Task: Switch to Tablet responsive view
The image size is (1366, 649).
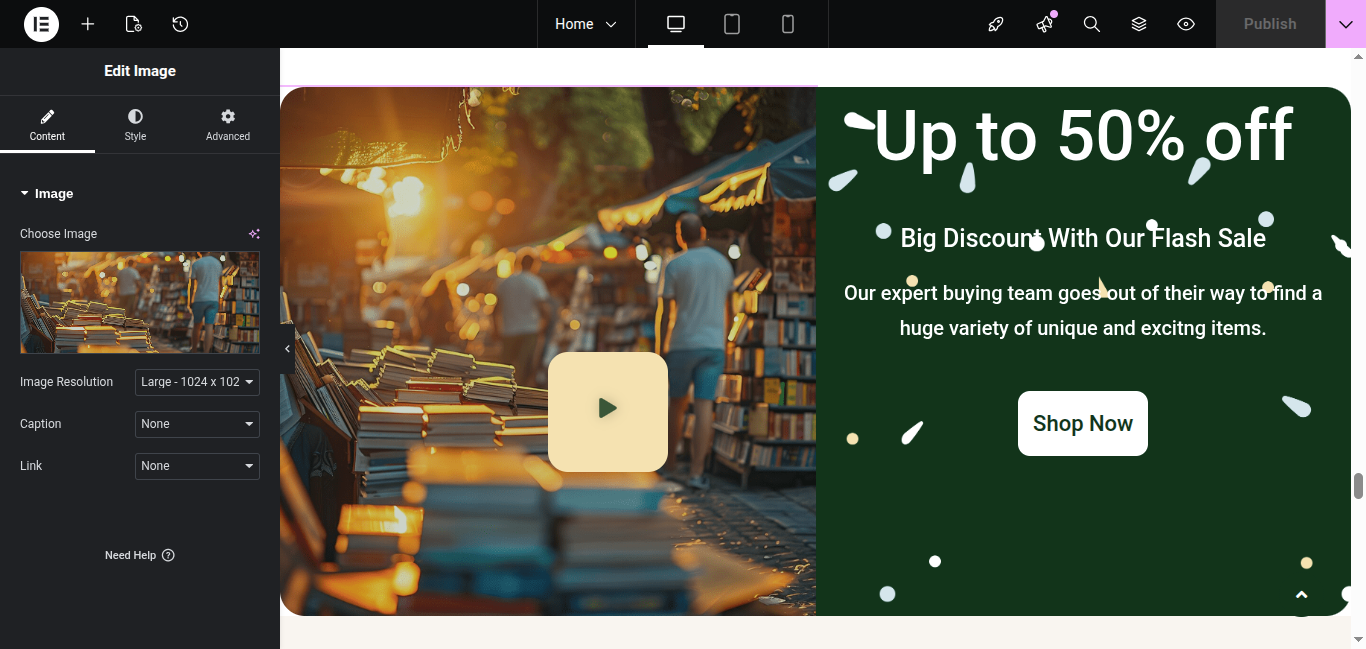Action: 732,24
